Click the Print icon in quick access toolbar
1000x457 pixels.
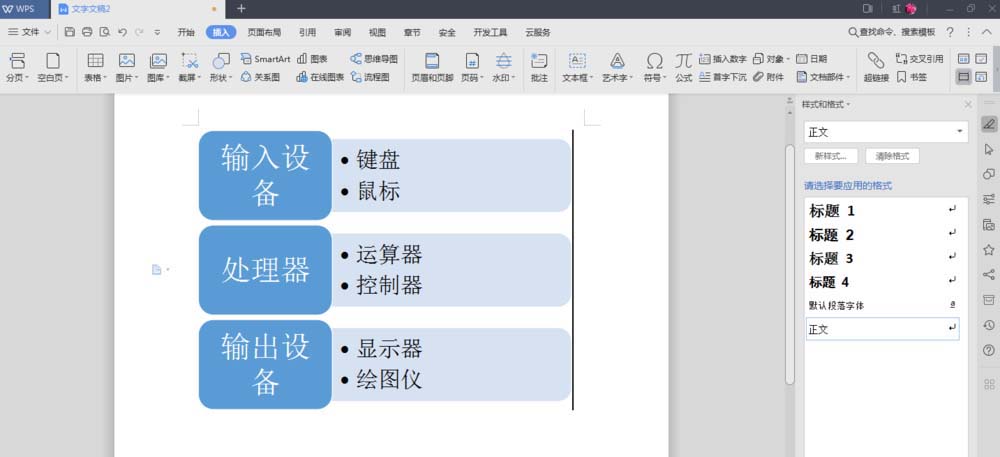click(x=87, y=32)
